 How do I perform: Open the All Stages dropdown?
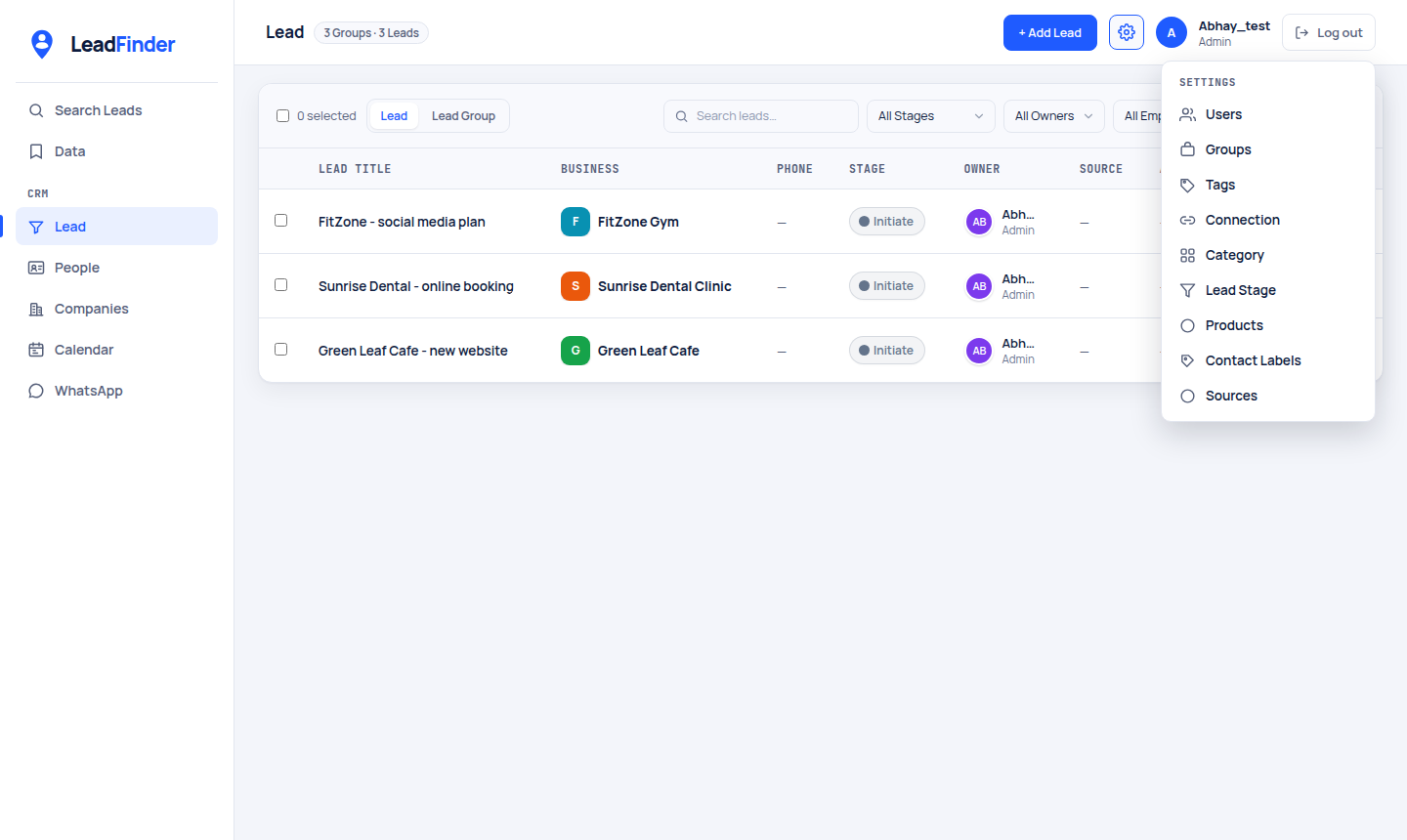tap(930, 116)
